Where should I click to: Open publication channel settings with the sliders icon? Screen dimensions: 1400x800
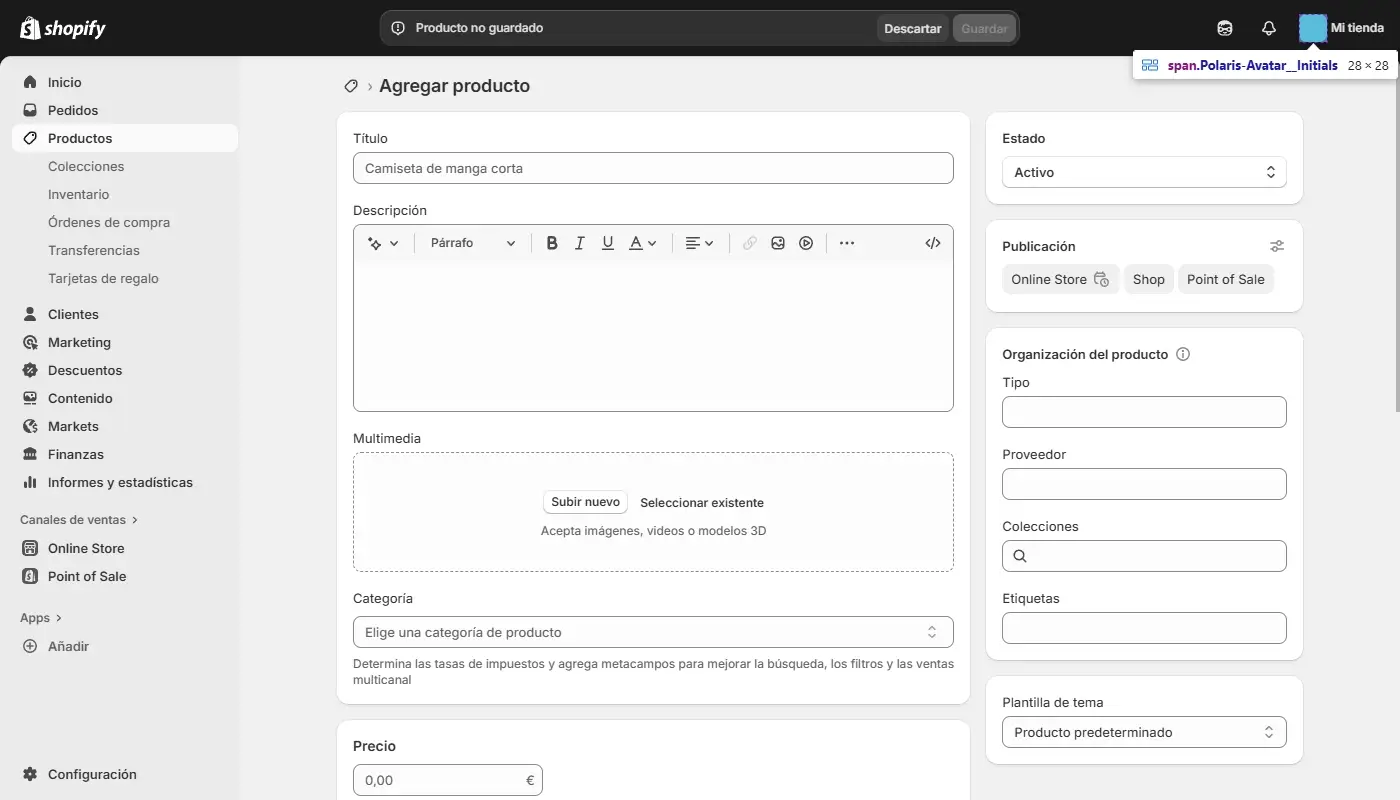point(1276,245)
